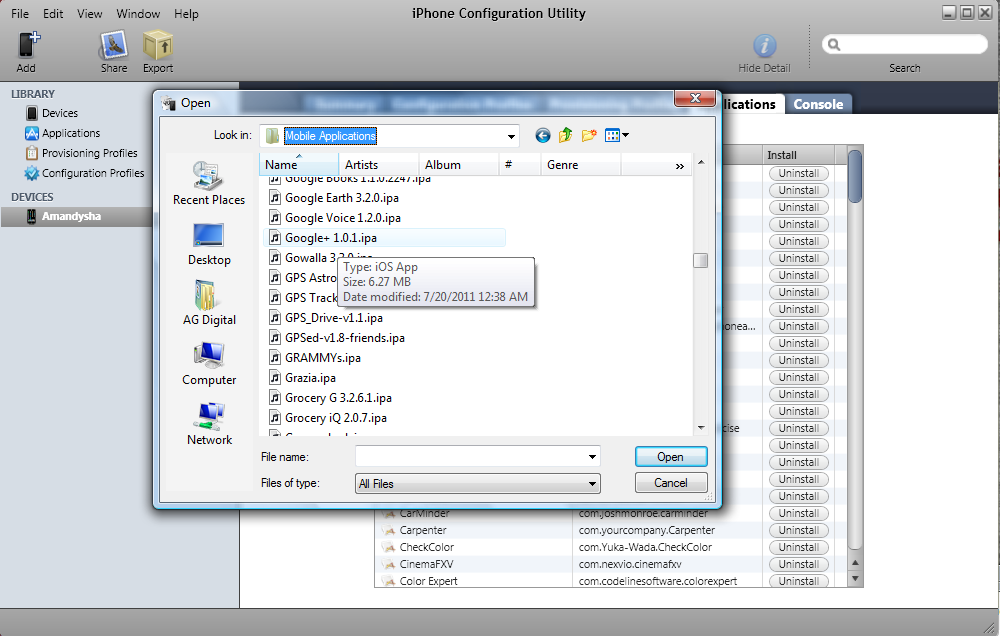Image resolution: width=1000 pixels, height=636 pixels.
Task: Show more columns with the chevron
Action: [680, 166]
